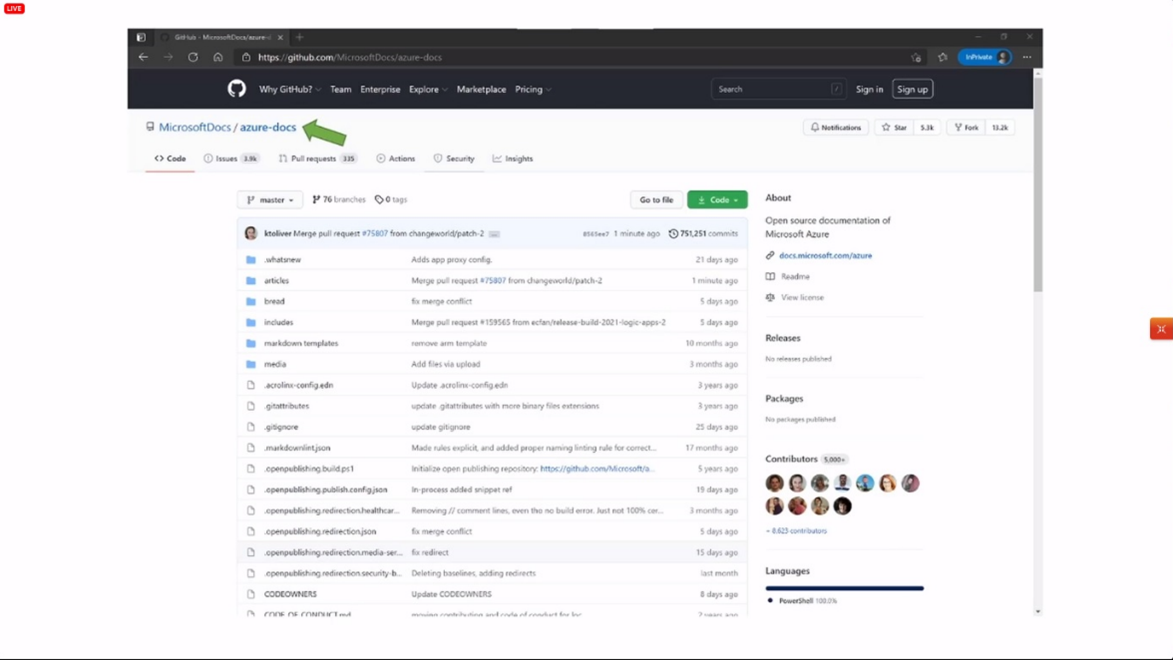Expand the Why GitHub? navigation menu
Screen dimensions: 1173x660
[x=290, y=89]
